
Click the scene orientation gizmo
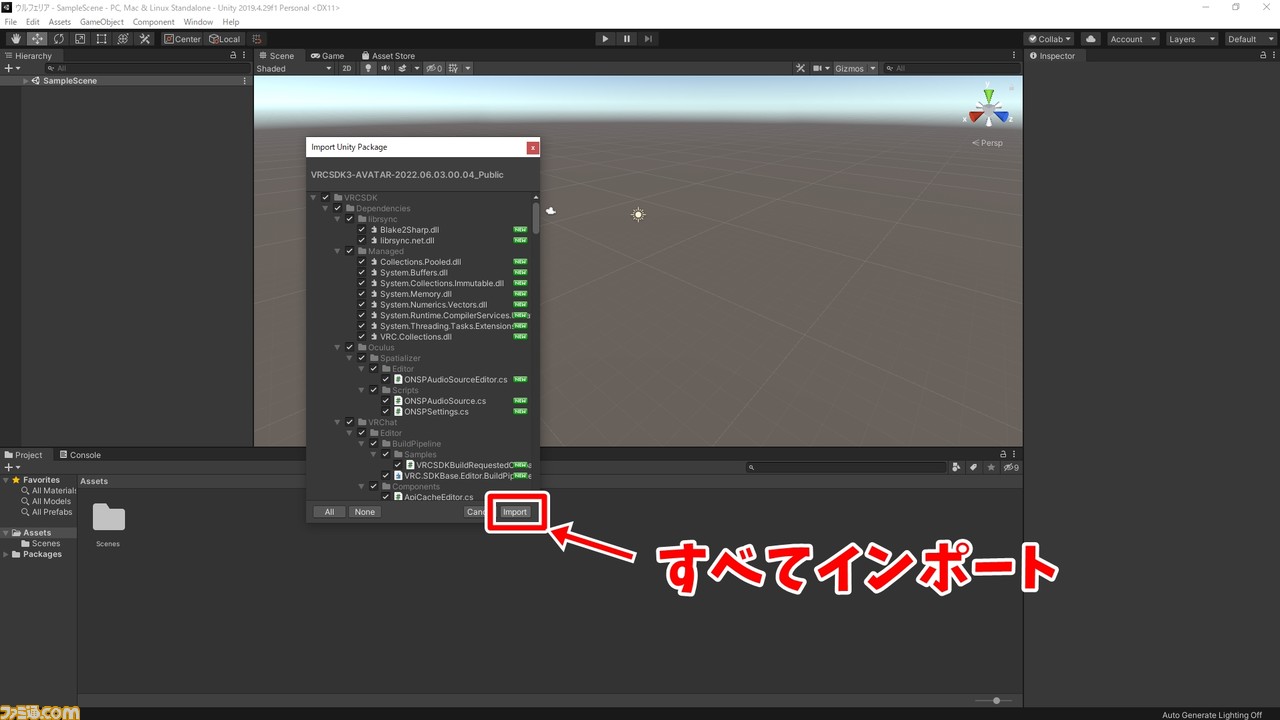coord(989,107)
